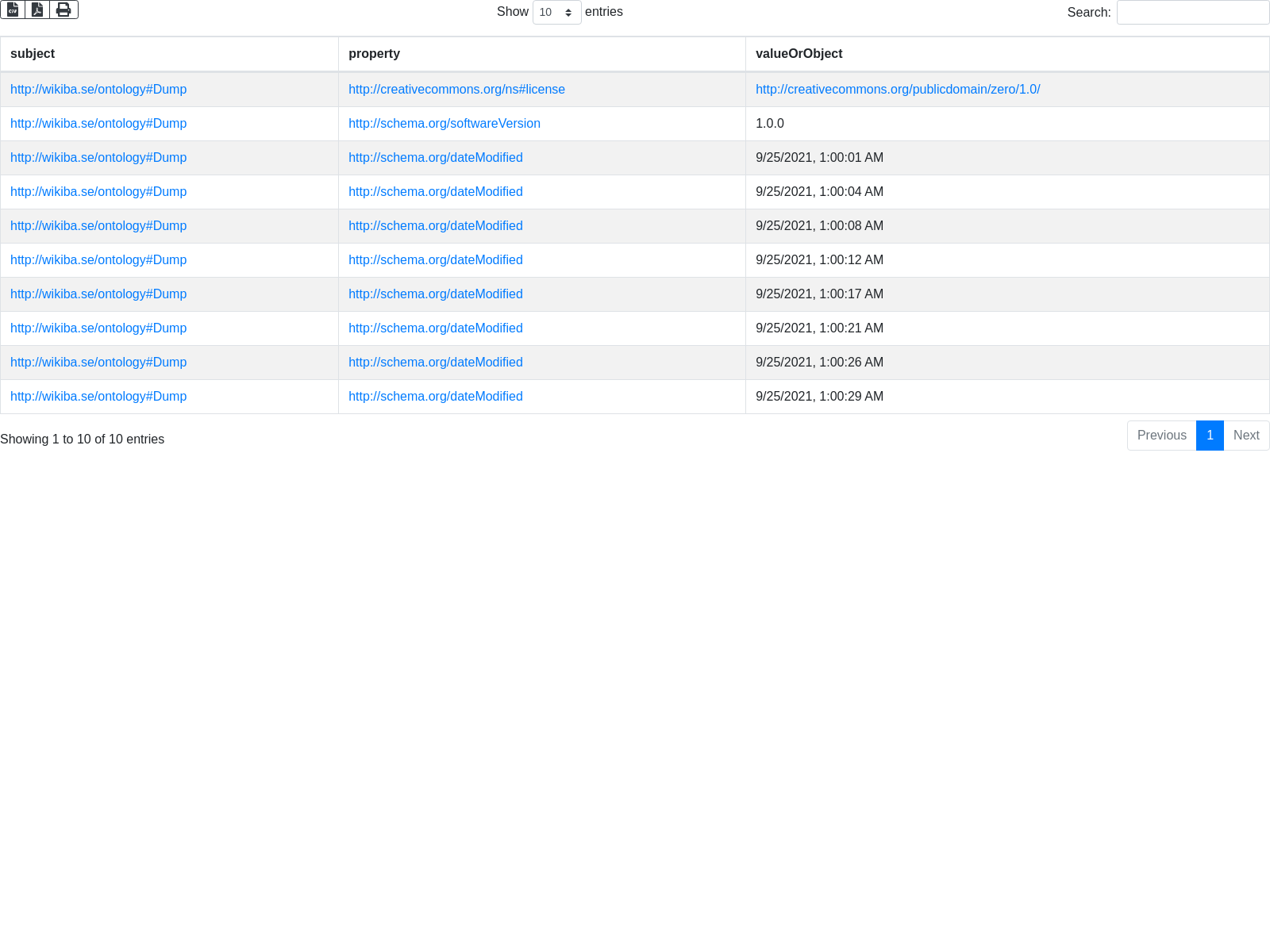Select page 1 in pagination
This screenshot has height=952, width=1270.
(x=1210, y=436)
